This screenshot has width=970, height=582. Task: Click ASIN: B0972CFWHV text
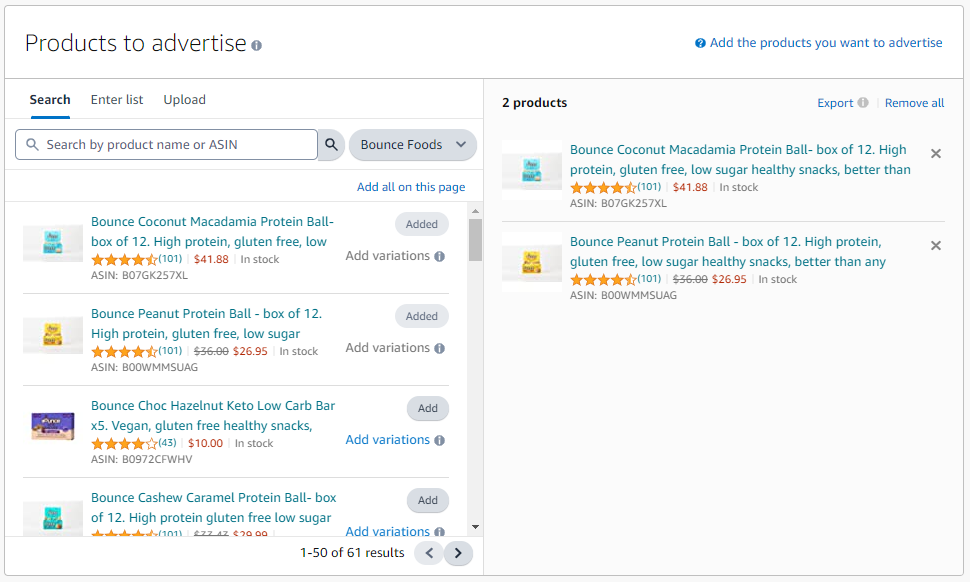(x=142, y=460)
